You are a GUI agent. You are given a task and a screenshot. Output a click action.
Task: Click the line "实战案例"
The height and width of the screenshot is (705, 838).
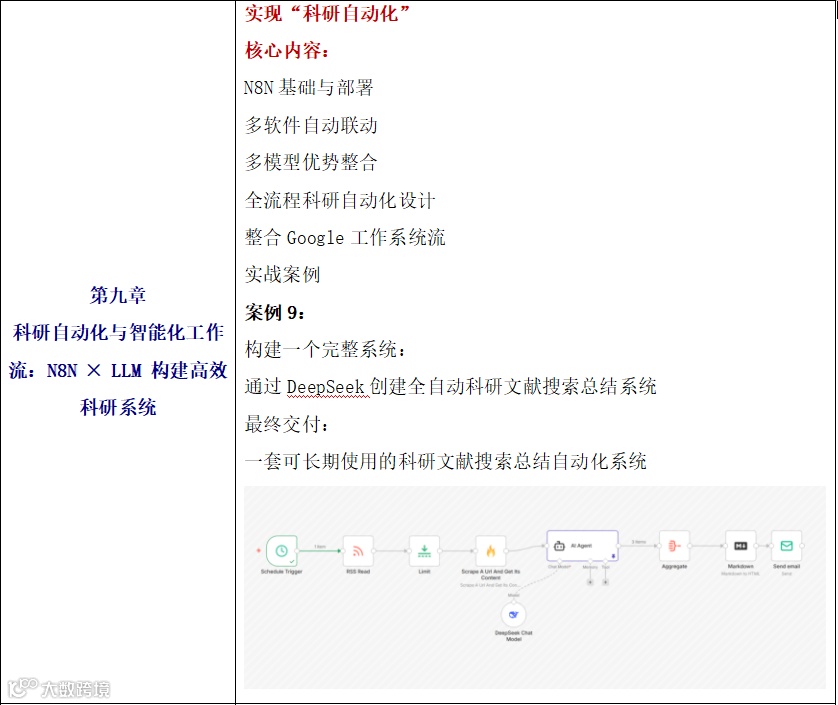point(282,274)
